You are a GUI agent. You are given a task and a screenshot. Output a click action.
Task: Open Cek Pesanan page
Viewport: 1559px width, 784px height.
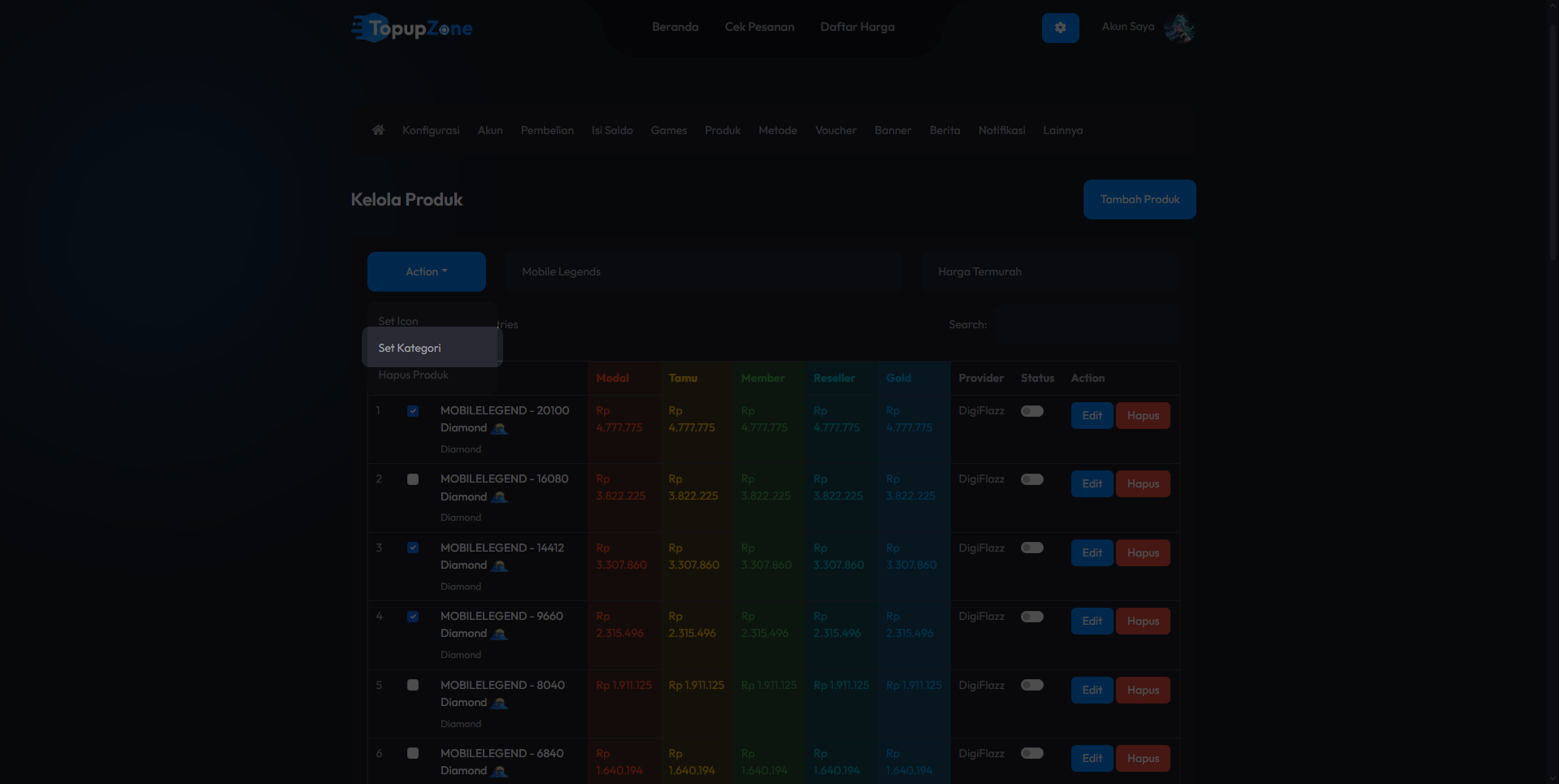759,27
